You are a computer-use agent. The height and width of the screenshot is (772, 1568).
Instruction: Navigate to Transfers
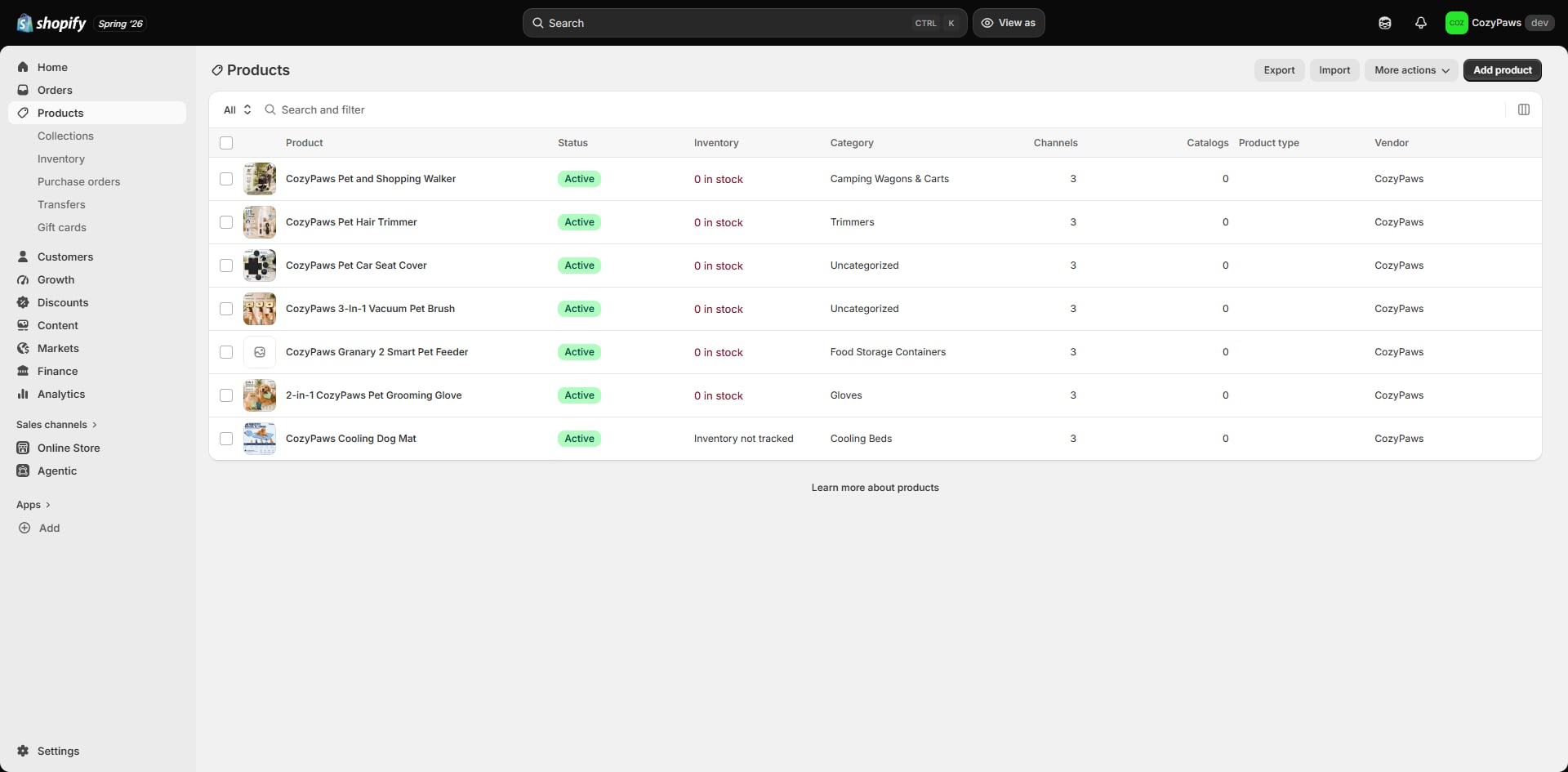(61, 204)
